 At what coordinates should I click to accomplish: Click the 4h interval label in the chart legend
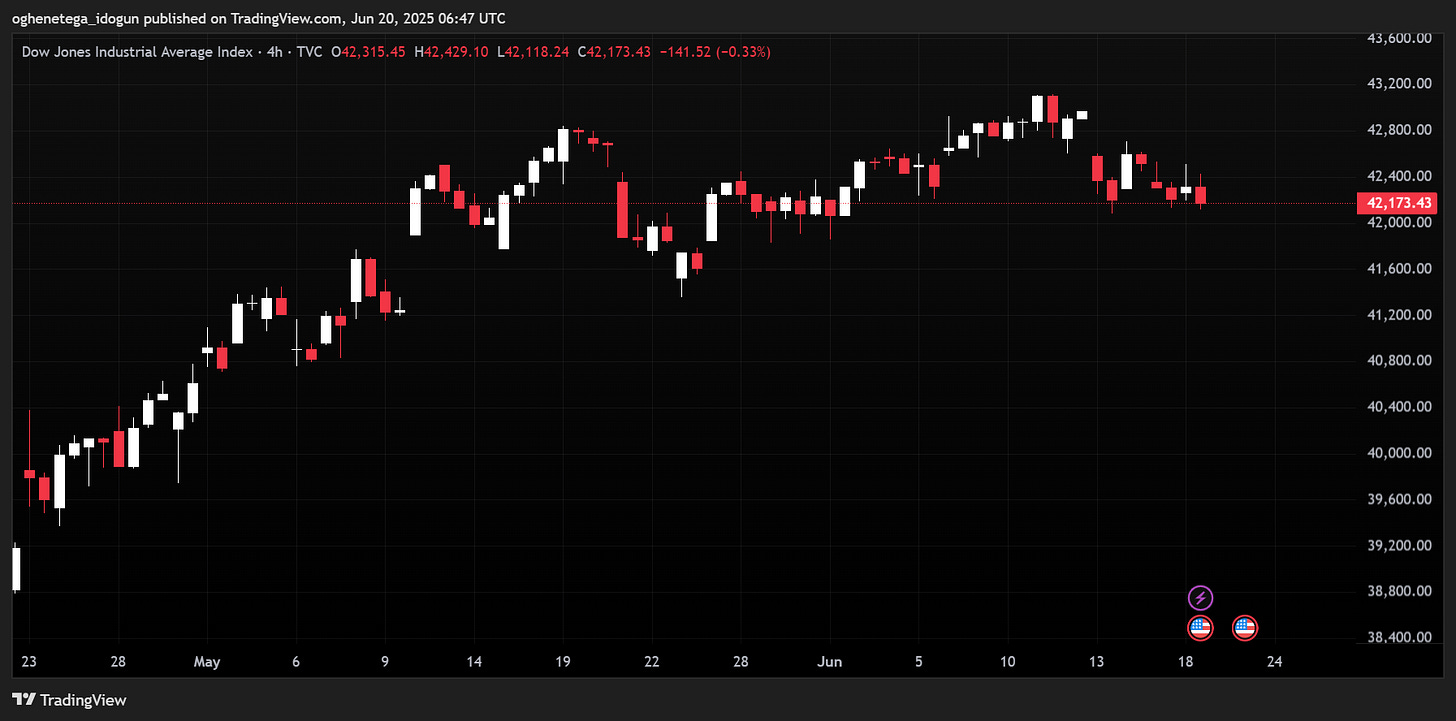click(273, 51)
